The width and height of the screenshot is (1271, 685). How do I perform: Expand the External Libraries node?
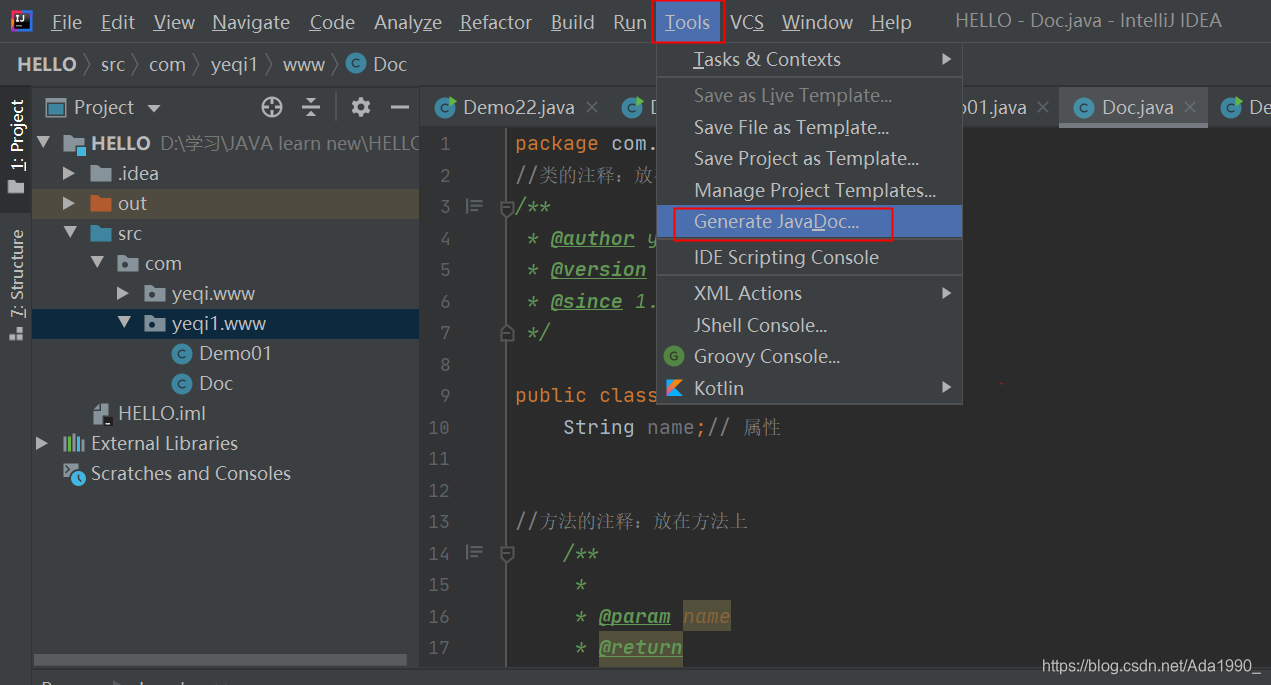(42, 443)
